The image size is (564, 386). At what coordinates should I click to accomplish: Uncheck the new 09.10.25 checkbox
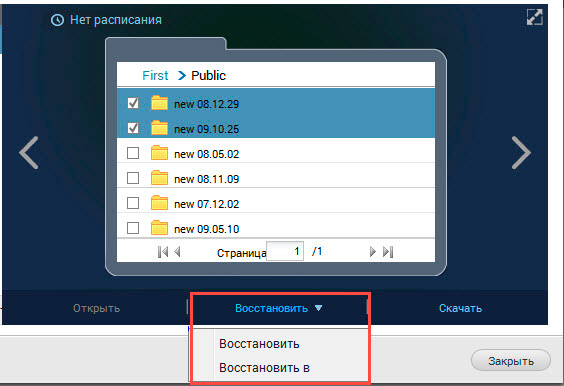coord(133,128)
